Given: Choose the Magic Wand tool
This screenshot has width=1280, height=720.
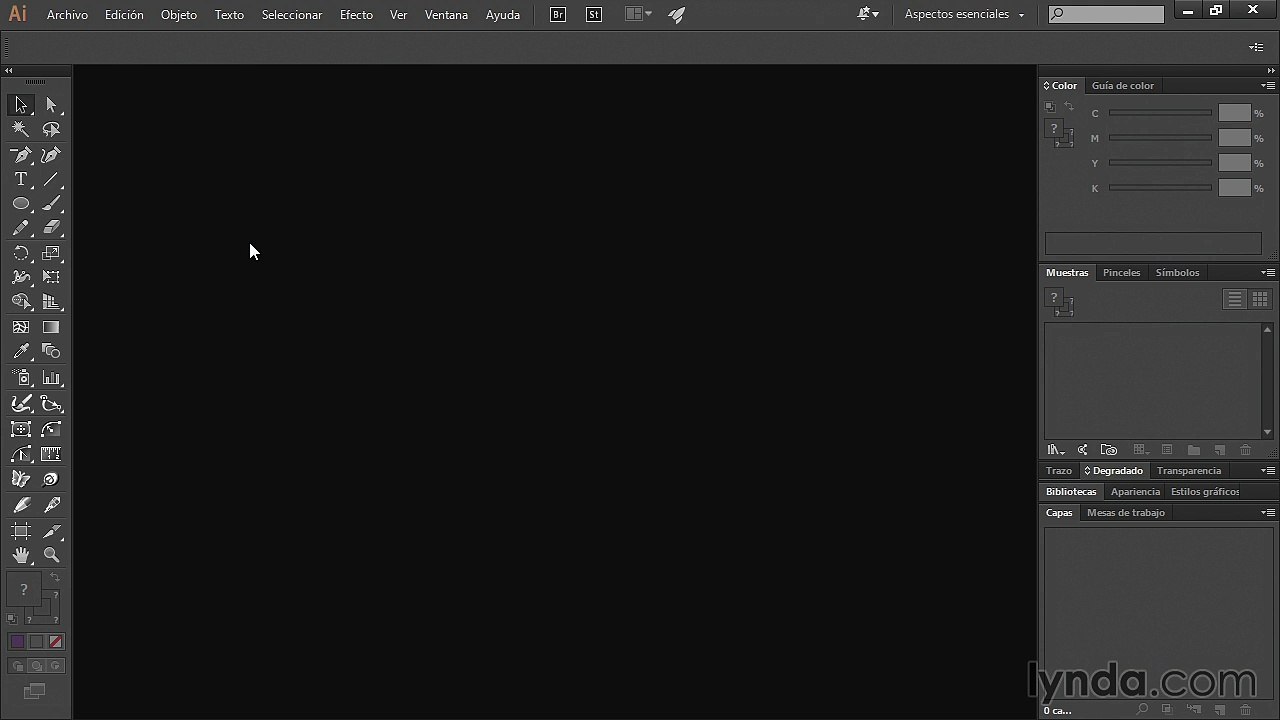Looking at the screenshot, I should (x=21, y=129).
